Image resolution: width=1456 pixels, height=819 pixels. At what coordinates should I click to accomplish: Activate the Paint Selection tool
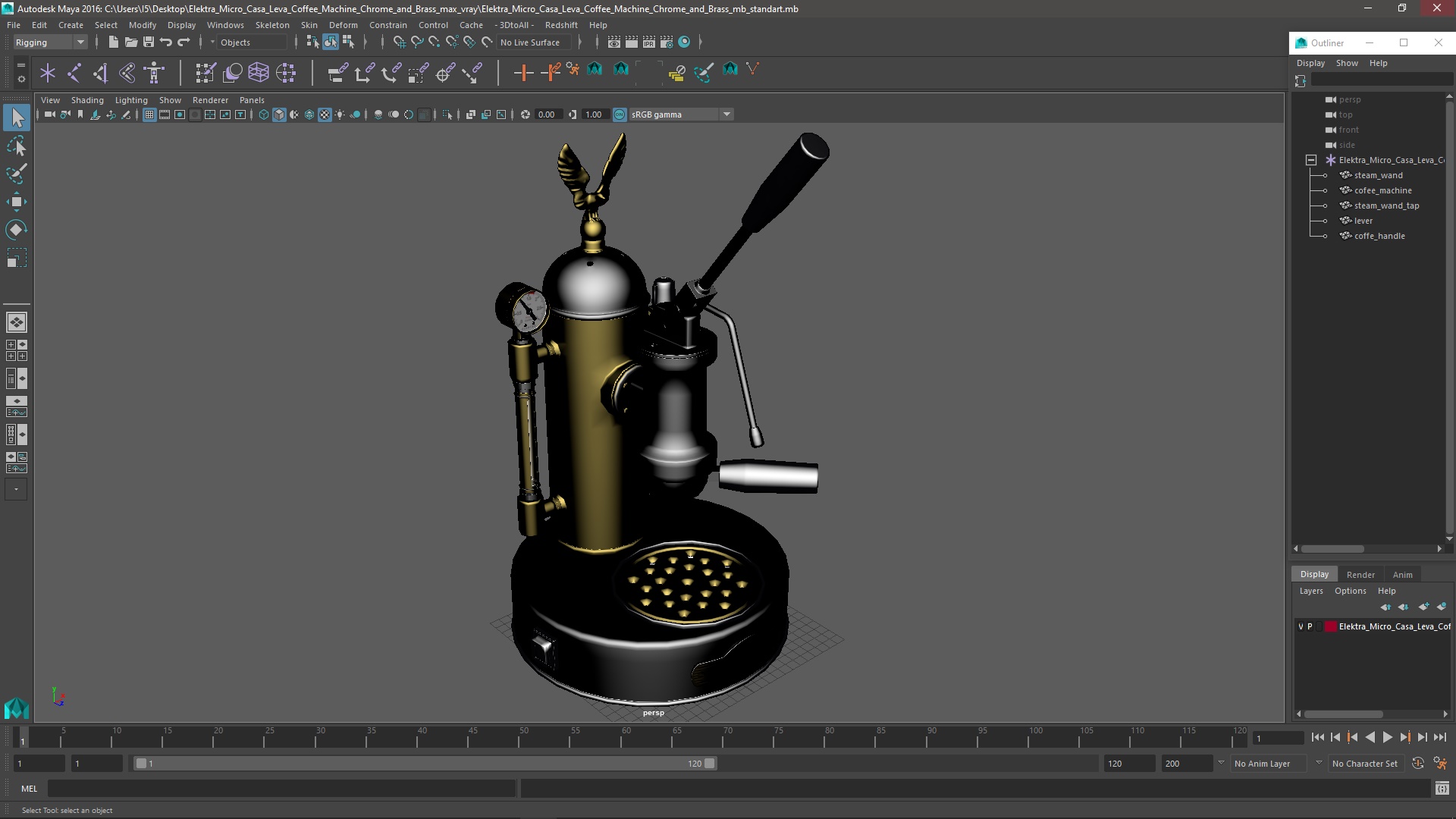16,174
